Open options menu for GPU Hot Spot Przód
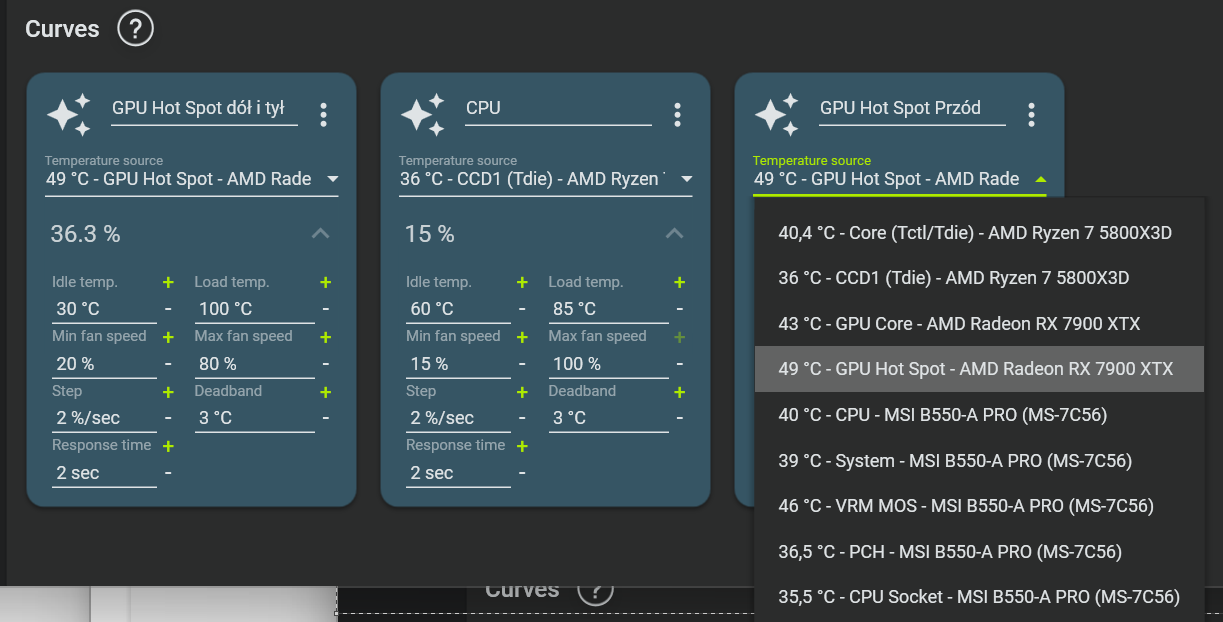Screen dimensions: 1223x622 1031,115
